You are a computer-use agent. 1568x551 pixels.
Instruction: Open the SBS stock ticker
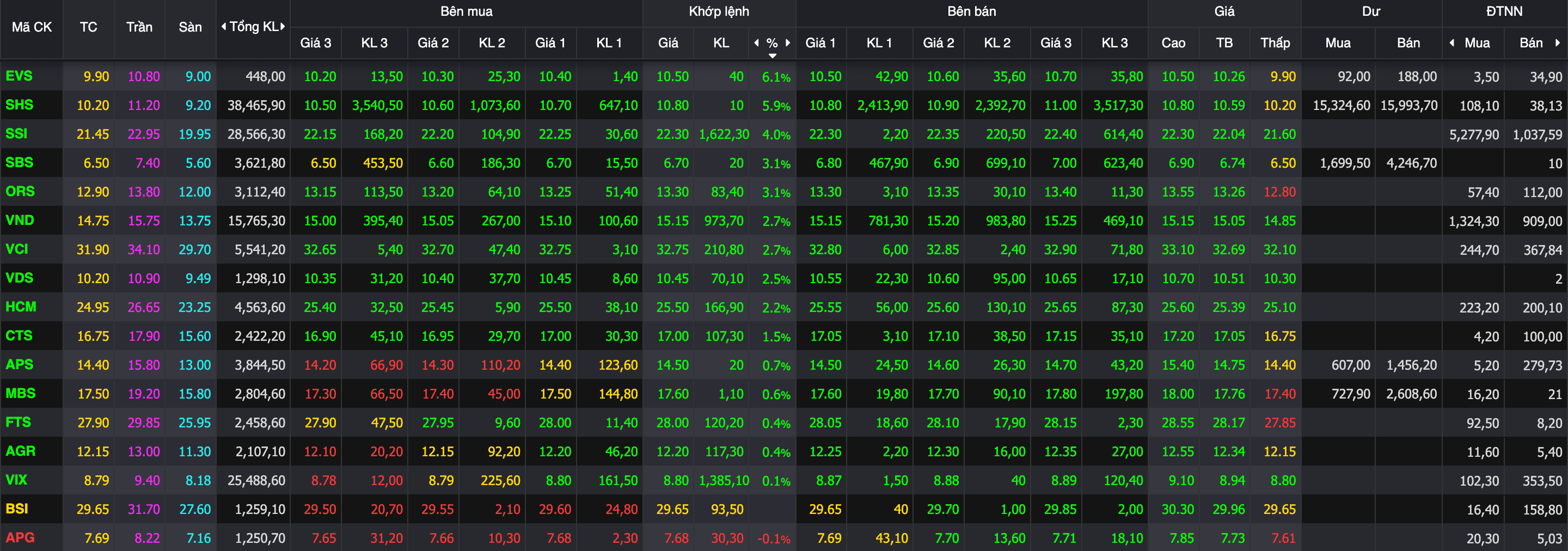(x=20, y=163)
